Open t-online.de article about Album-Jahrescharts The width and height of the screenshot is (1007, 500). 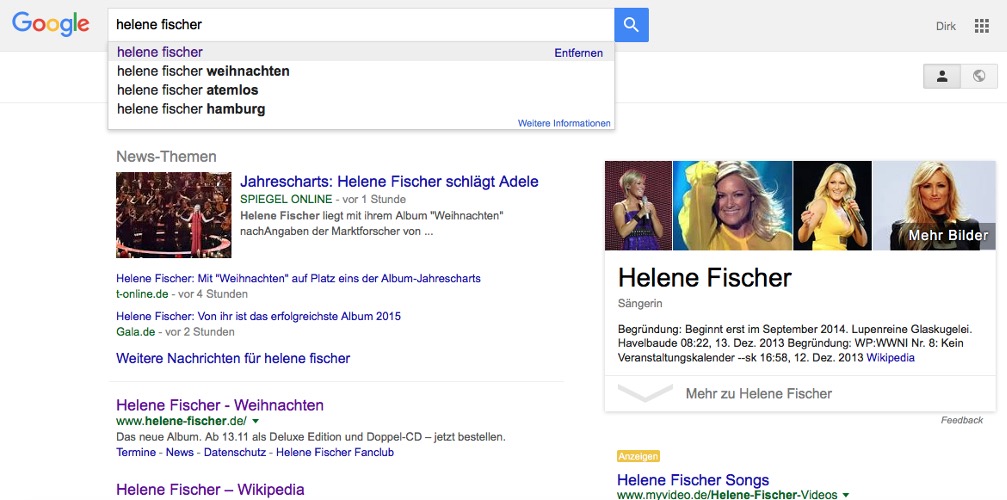click(x=299, y=279)
